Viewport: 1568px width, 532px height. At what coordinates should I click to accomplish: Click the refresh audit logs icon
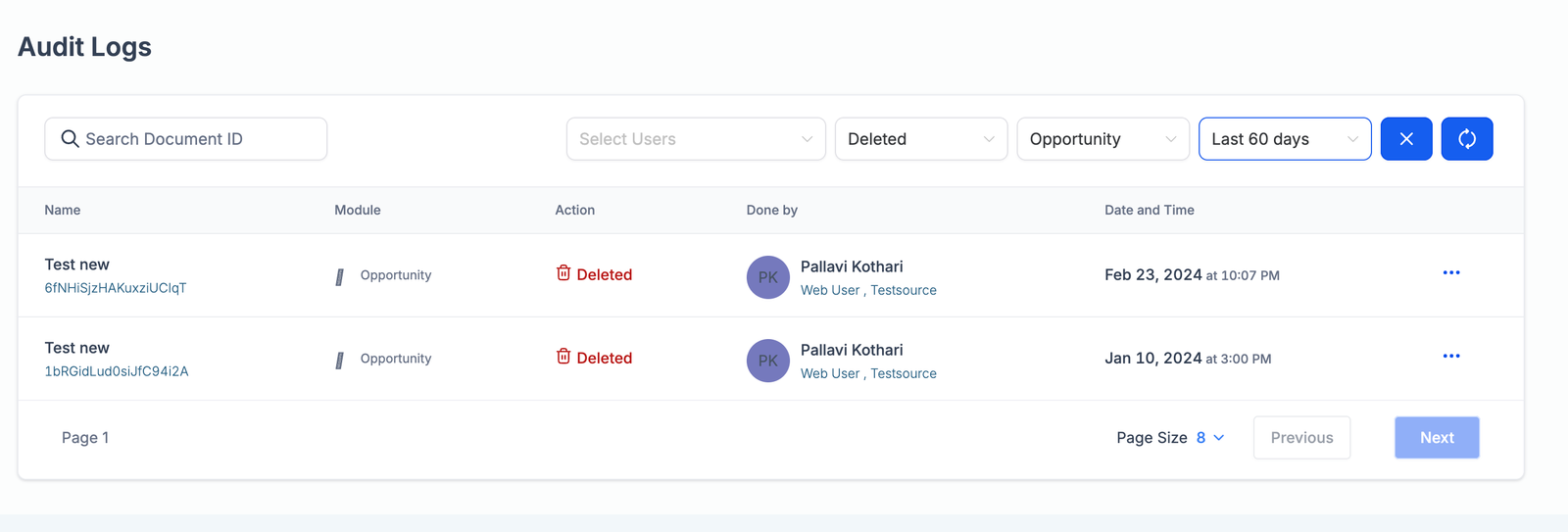click(x=1466, y=139)
